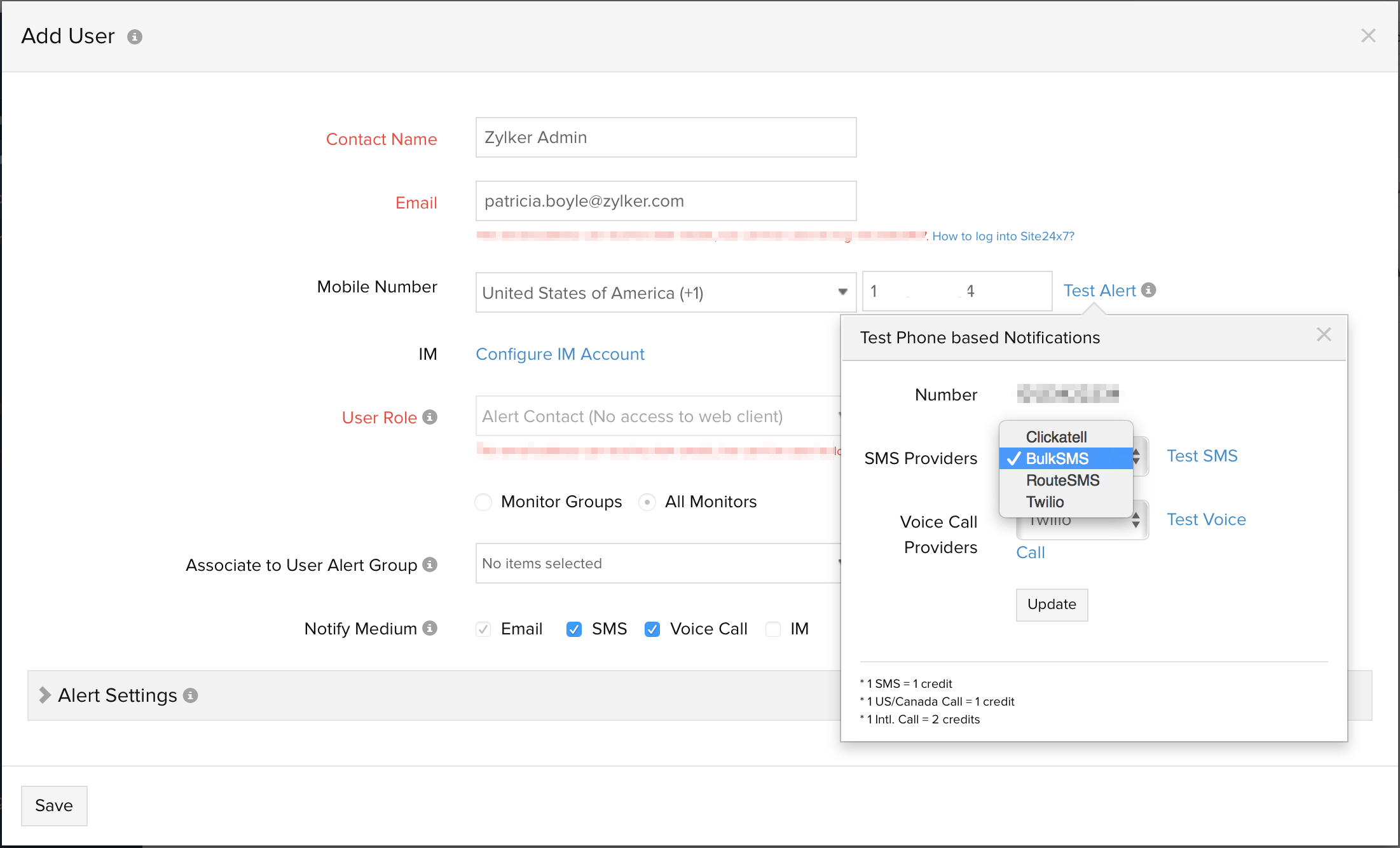Enable the IM notify medium checkbox
1400x848 pixels.
tap(772, 629)
